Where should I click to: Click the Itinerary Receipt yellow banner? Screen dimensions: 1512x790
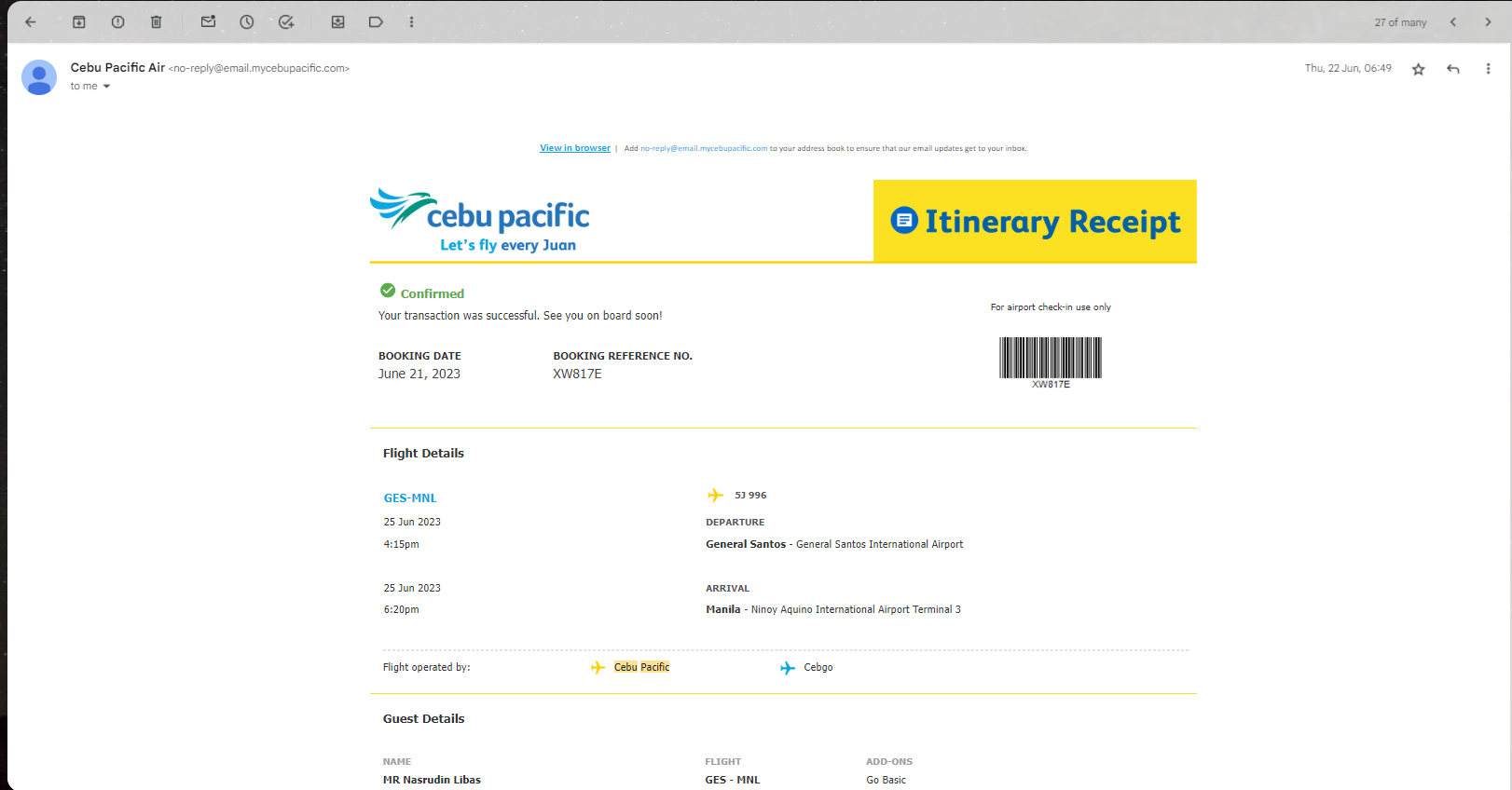1035,222
